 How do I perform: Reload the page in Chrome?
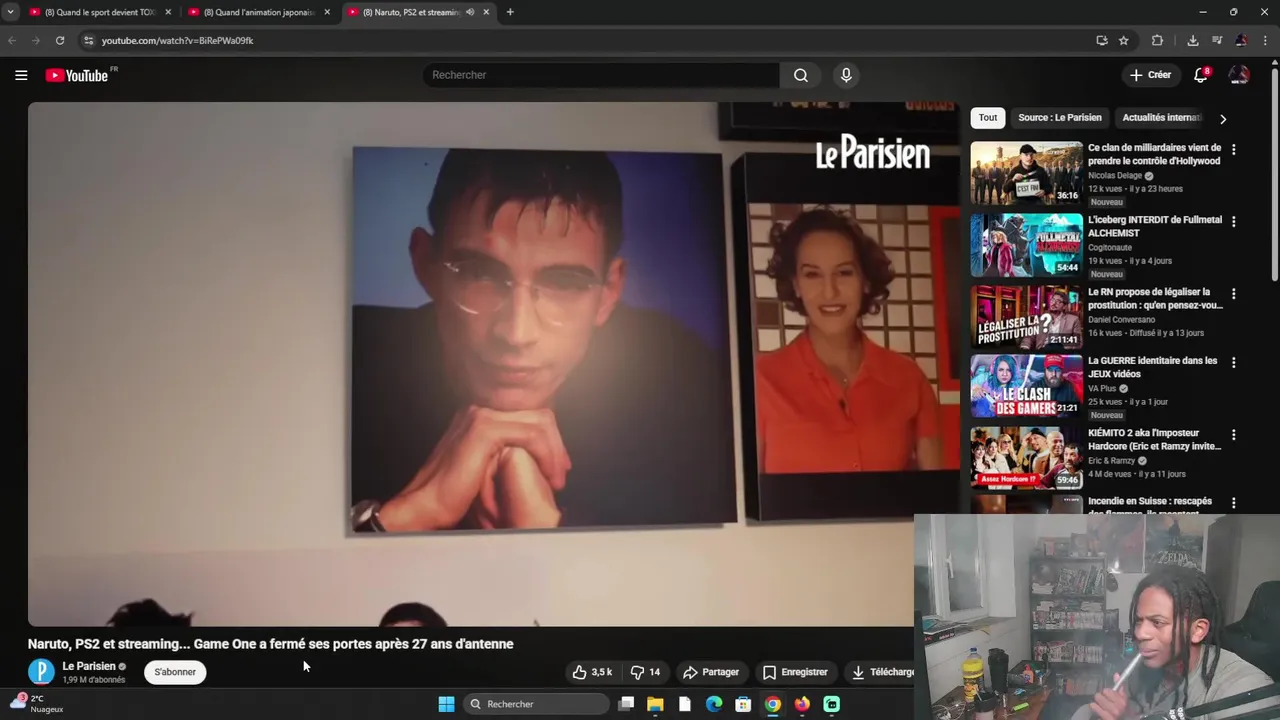click(x=60, y=40)
